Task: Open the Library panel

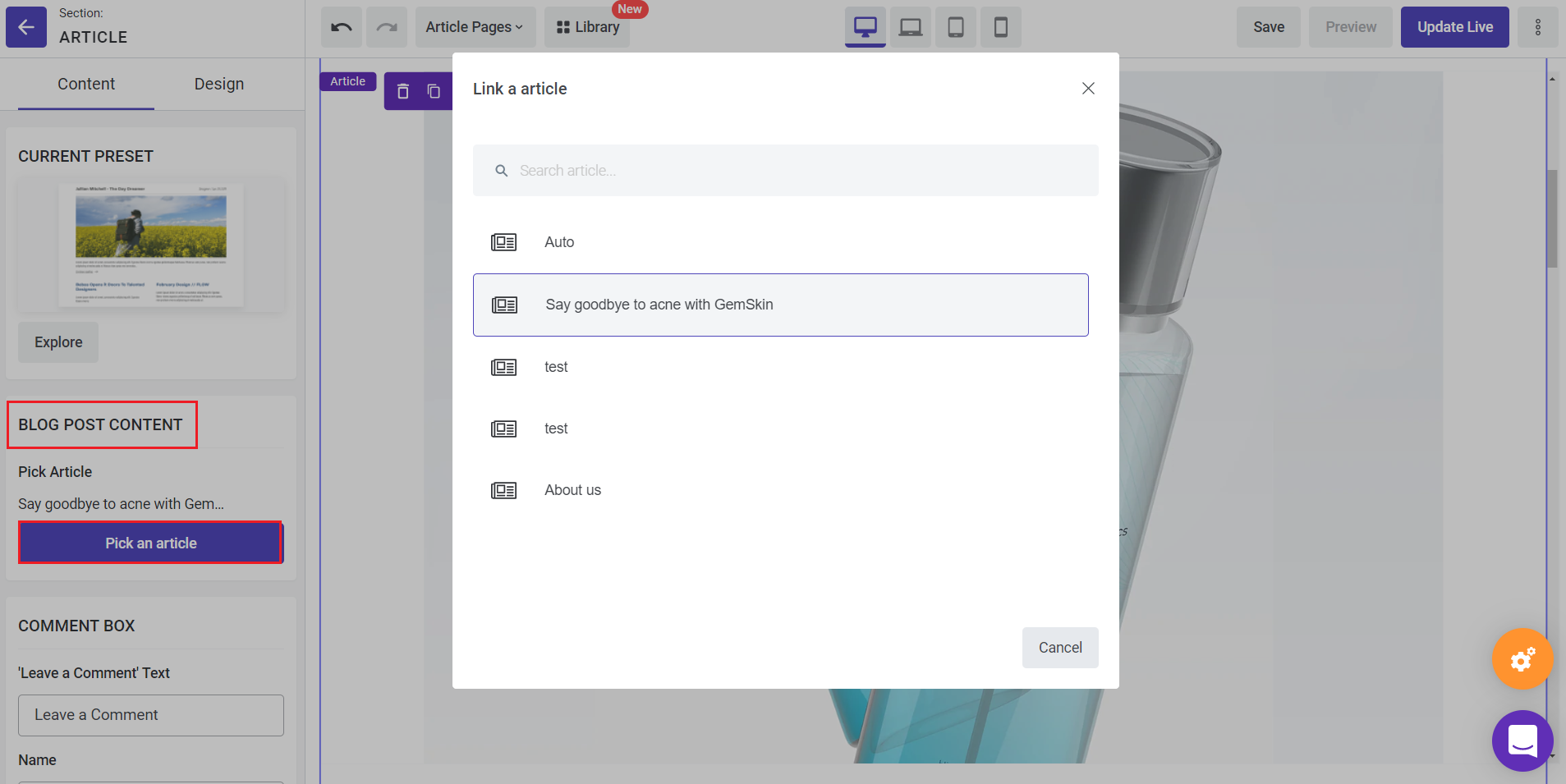Action: [587, 27]
